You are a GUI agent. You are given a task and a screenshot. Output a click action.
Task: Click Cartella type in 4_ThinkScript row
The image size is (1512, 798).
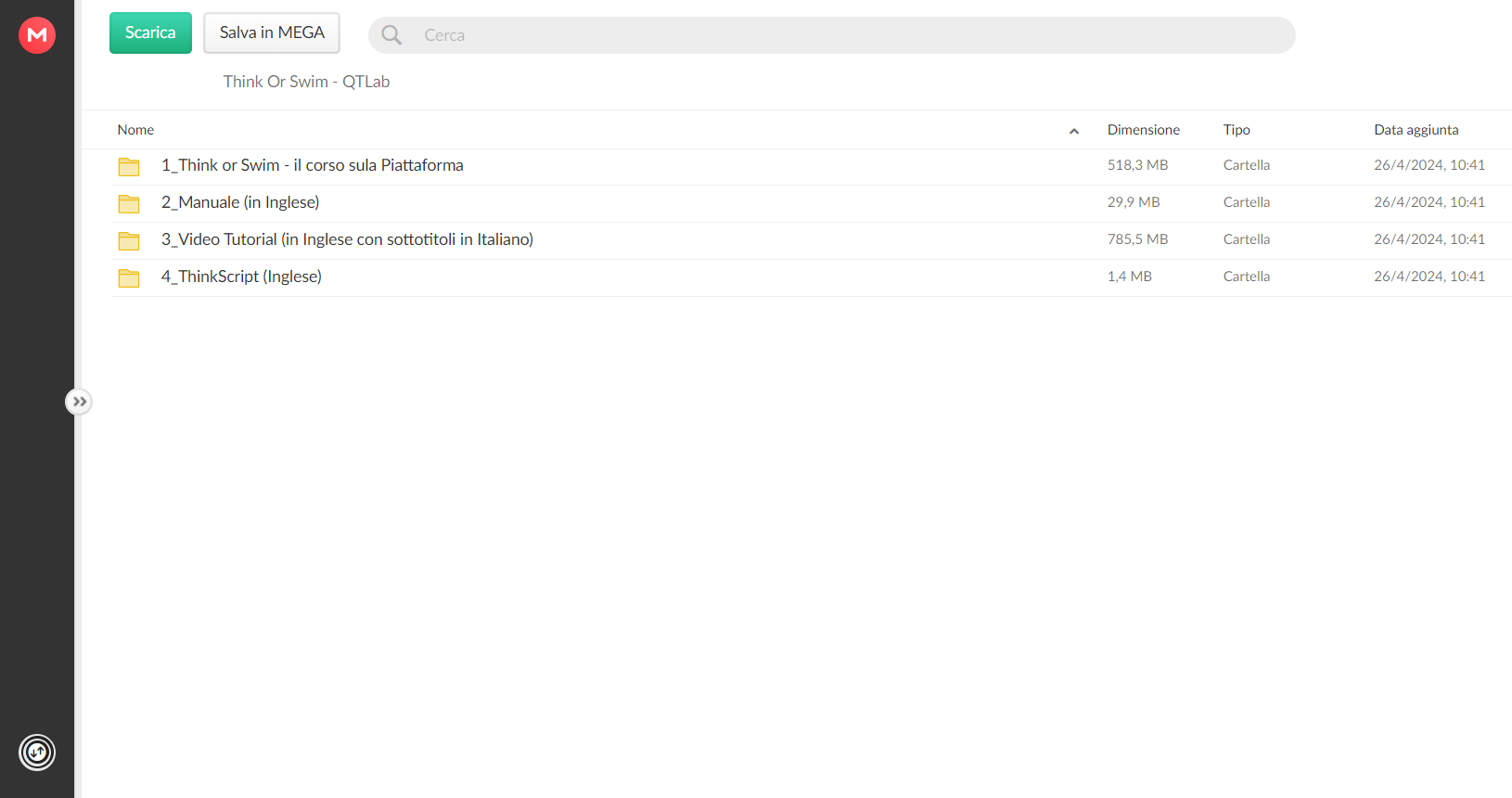[x=1247, y=277]
